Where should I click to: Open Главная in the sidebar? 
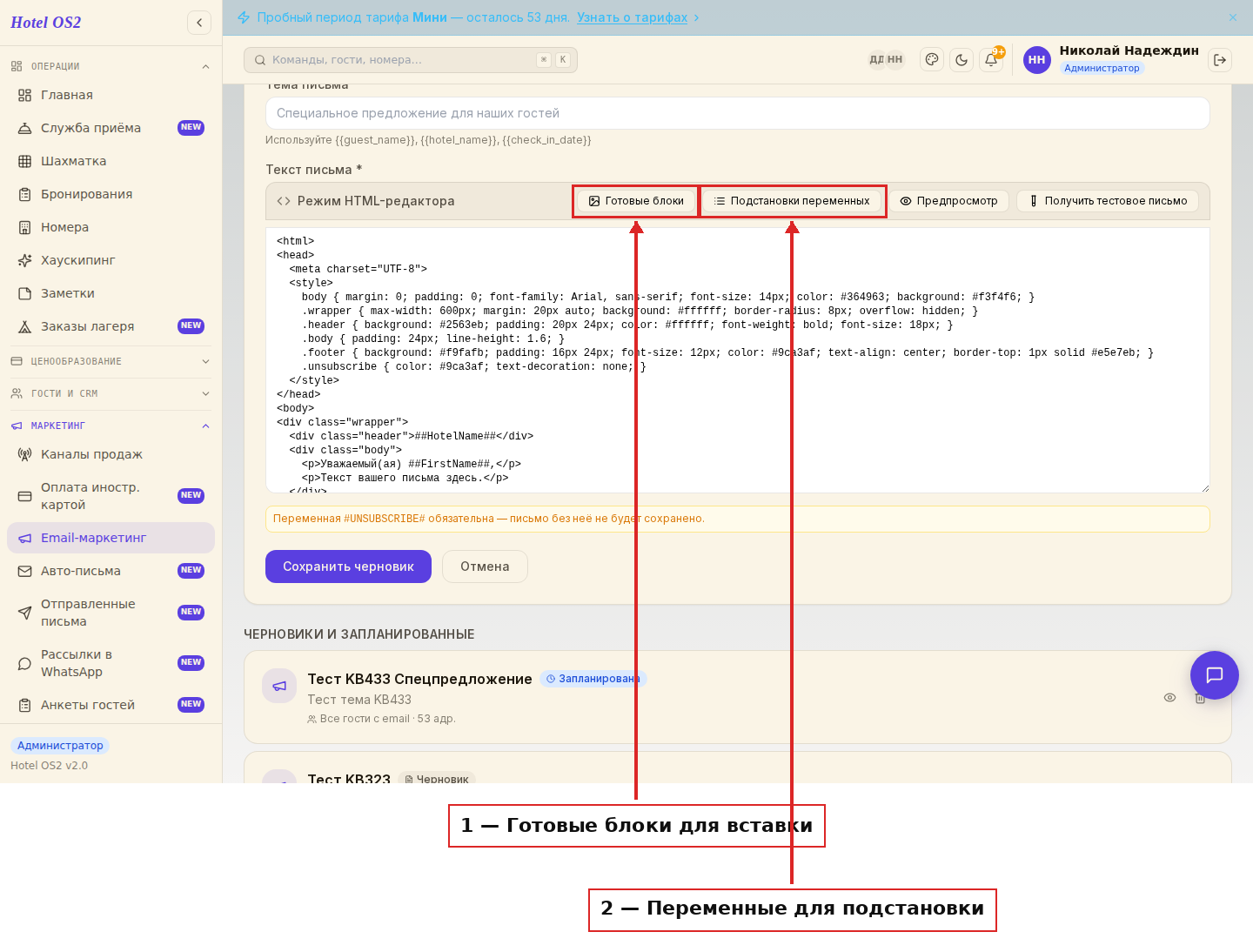[111, 95]
